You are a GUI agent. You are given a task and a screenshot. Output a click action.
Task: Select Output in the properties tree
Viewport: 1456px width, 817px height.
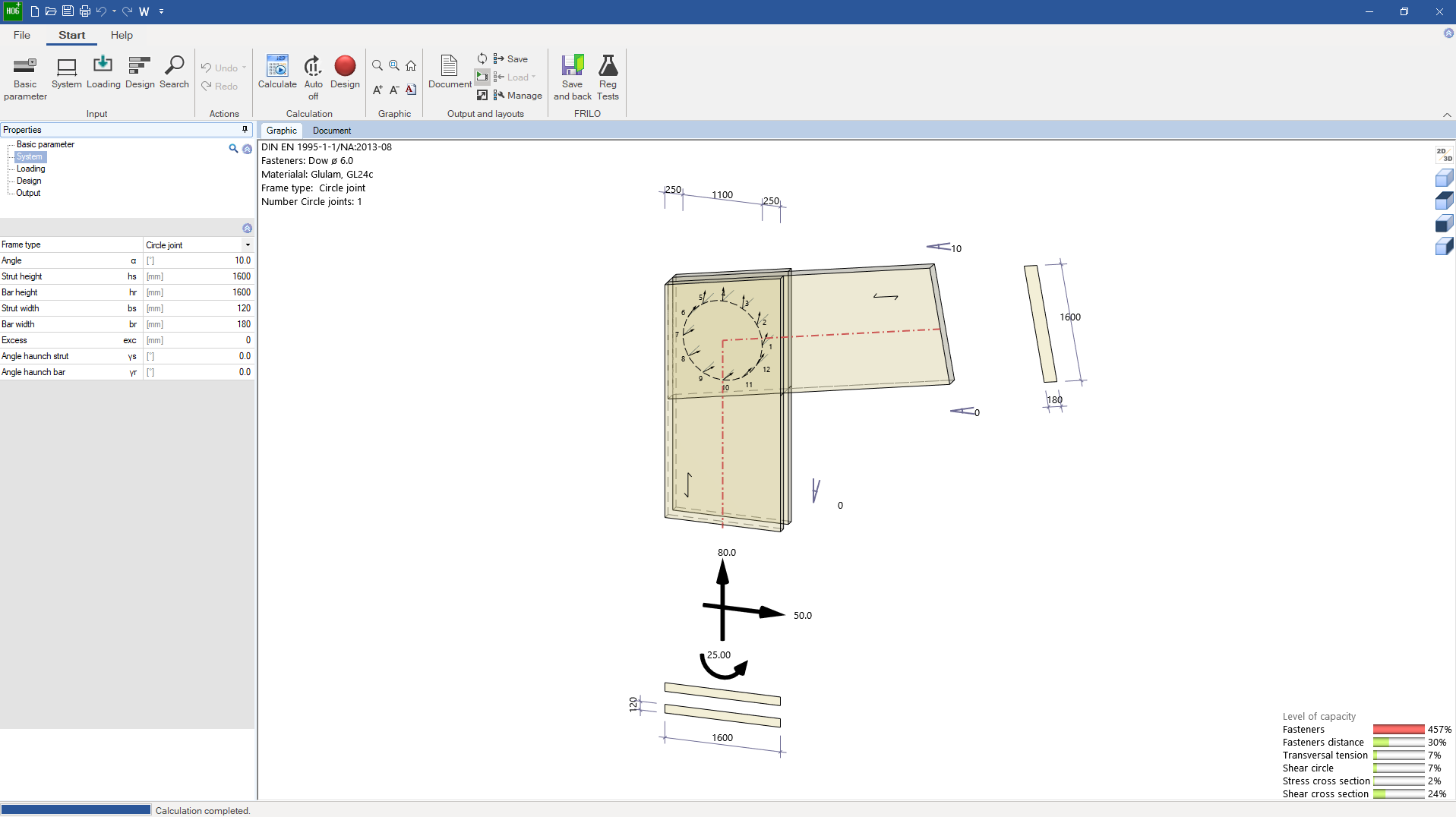pyautogui.click(x=28, y=193)
